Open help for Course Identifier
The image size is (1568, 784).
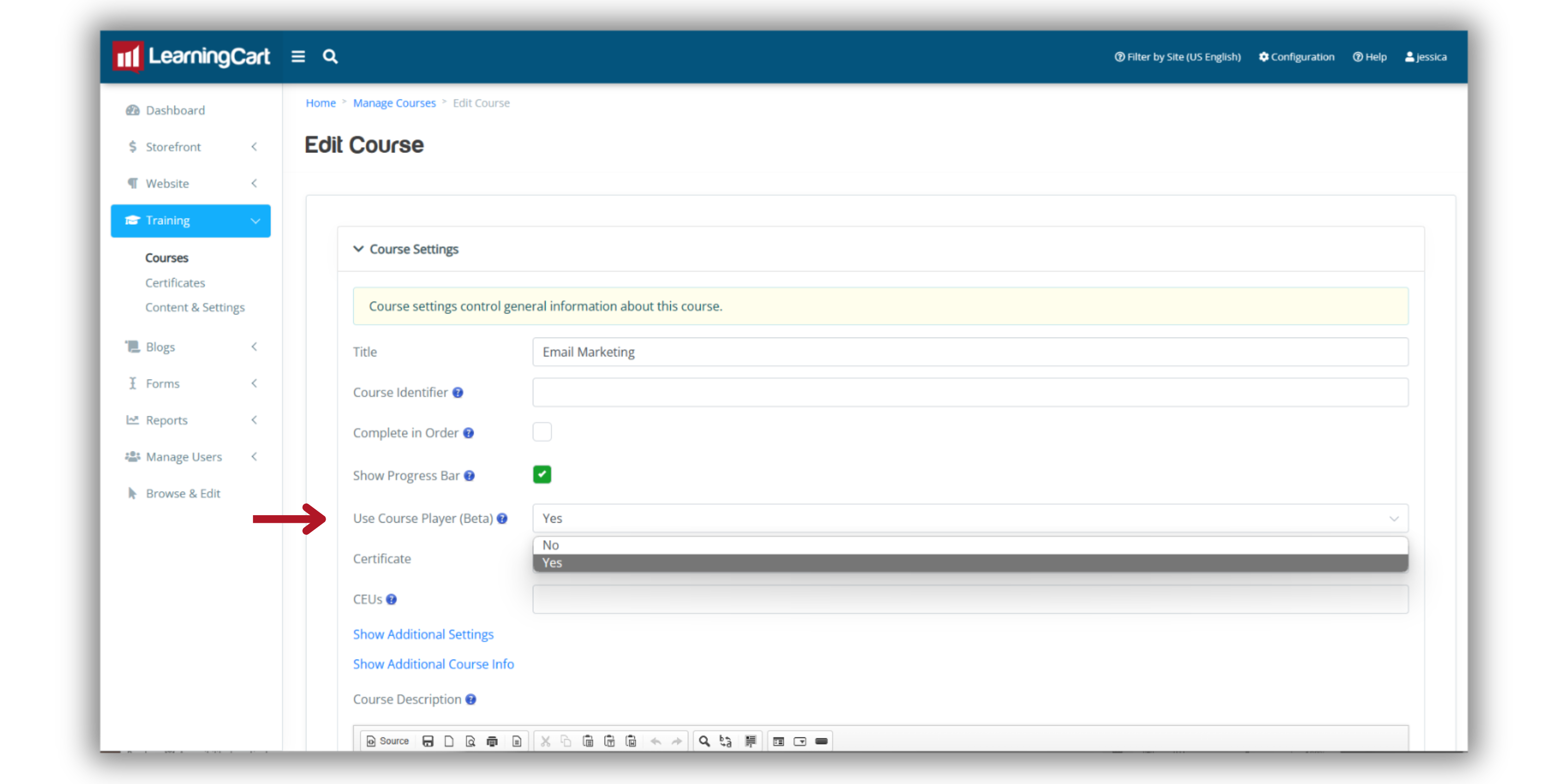(458, 393)
